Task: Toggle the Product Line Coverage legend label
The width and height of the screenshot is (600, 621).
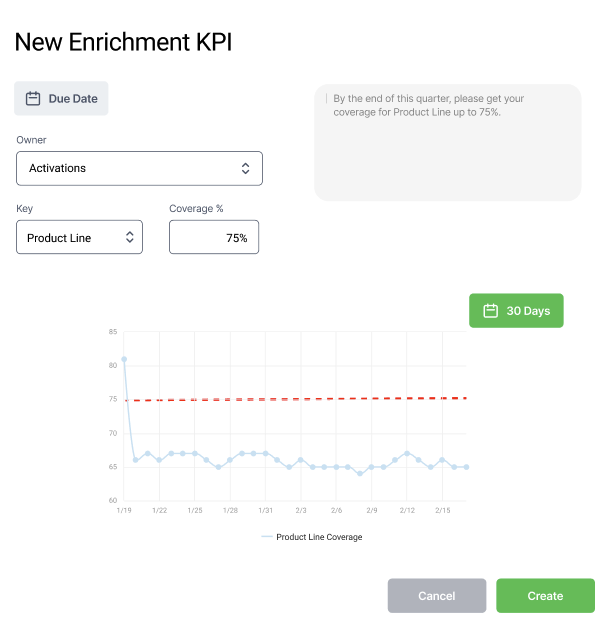Action: (319, 537)
